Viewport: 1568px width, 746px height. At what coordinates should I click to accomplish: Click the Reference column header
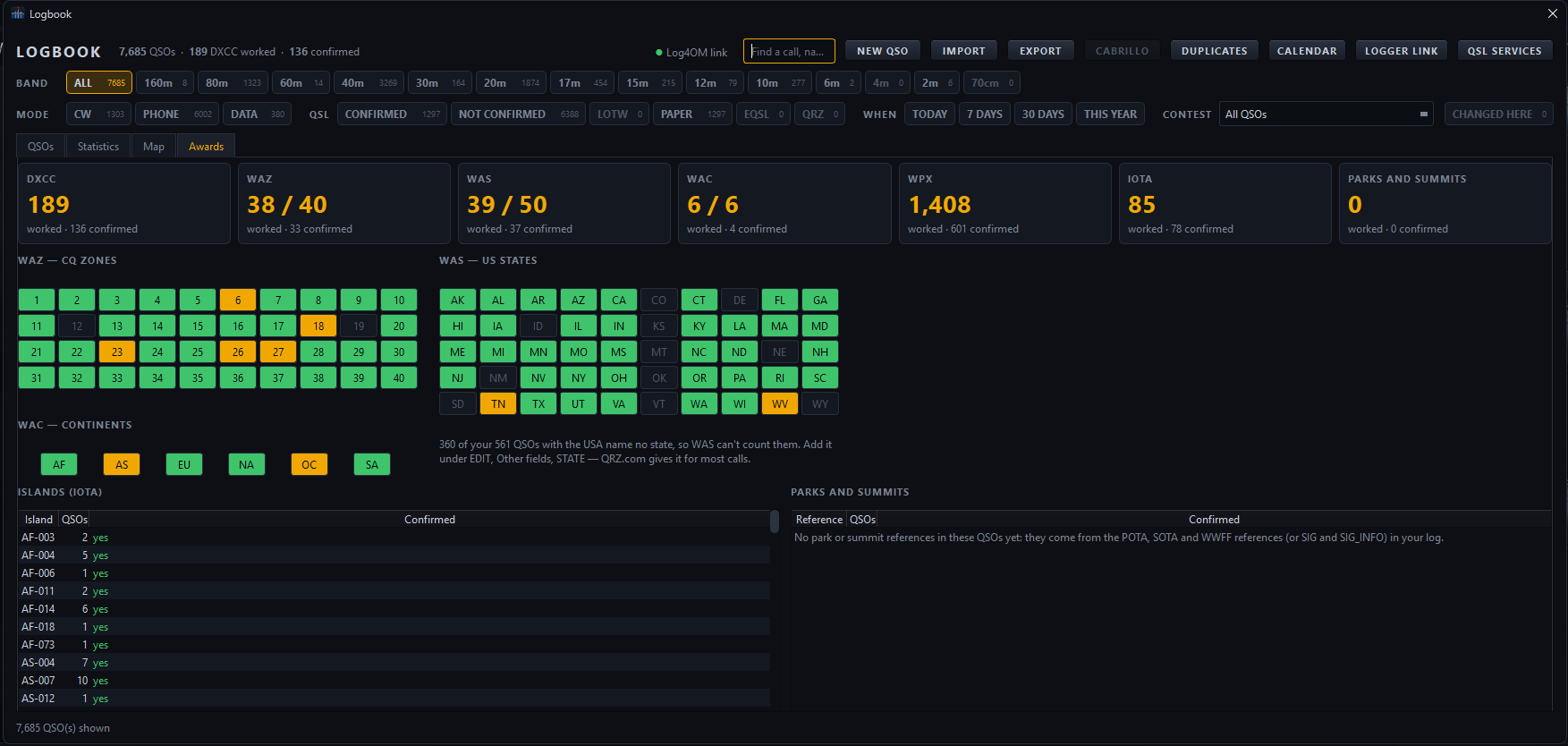coord(819,520)
